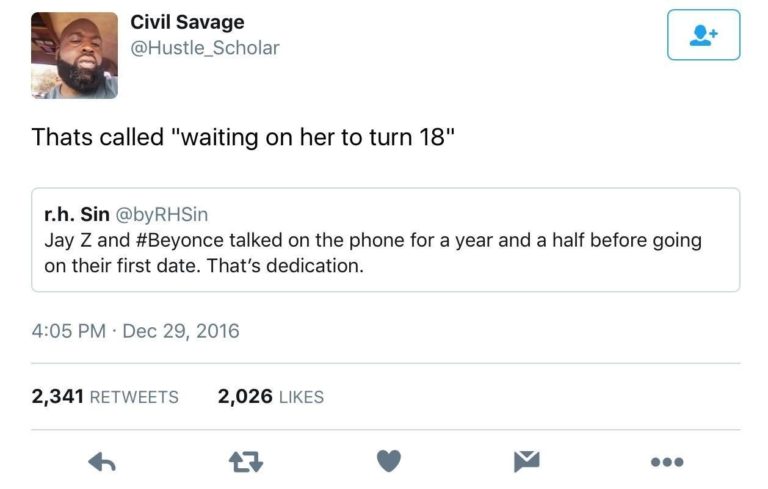Open r.h. Sin author name in quote

[x=77, y=214]
